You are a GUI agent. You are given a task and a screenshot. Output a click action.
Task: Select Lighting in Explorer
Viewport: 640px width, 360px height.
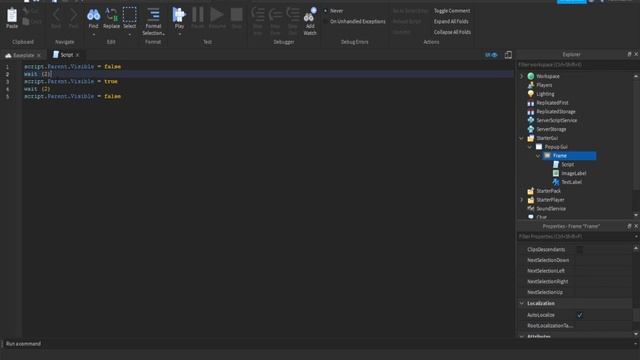[x=545, y=94]
